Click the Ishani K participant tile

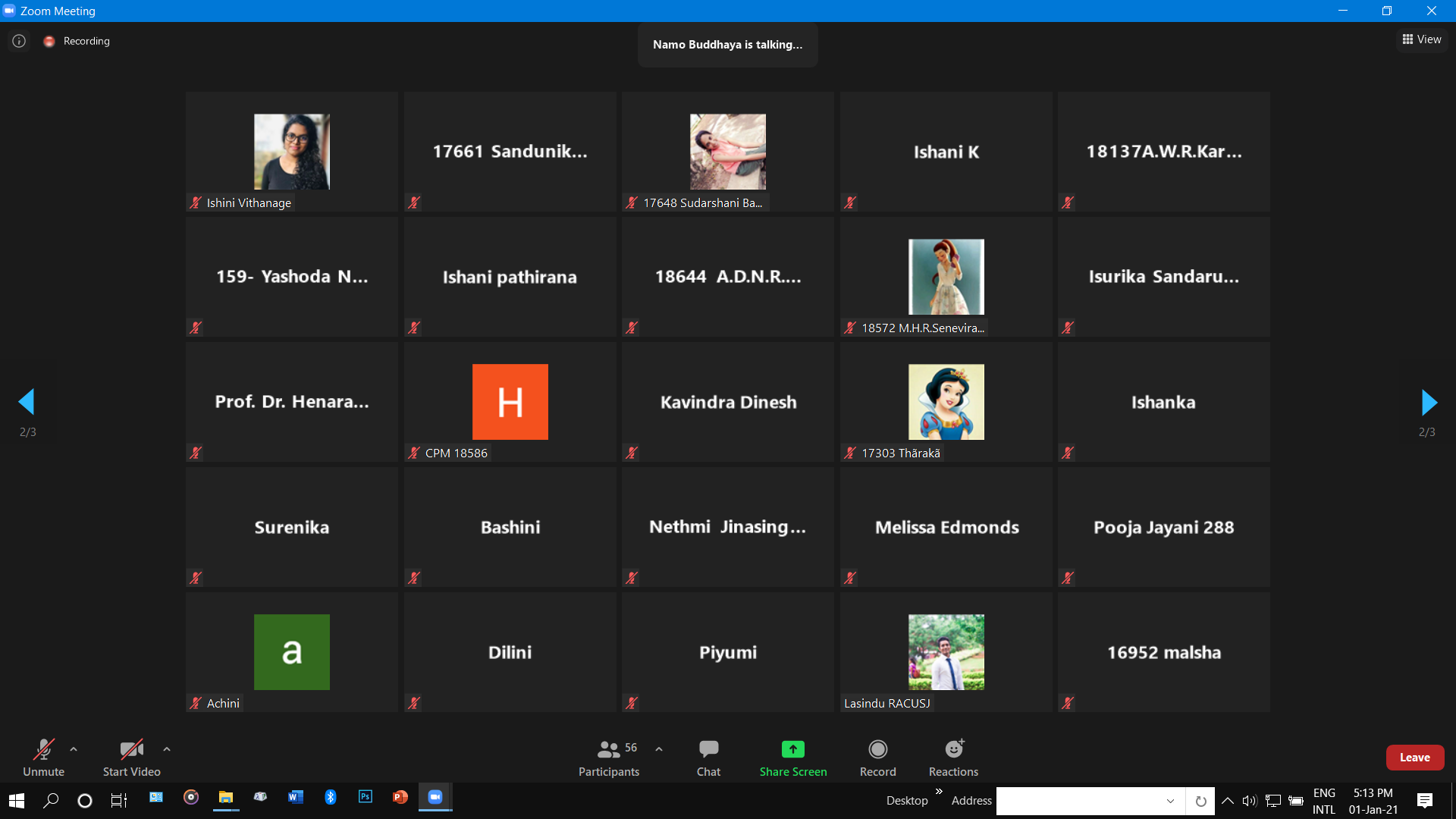click(x=946, y=152)
